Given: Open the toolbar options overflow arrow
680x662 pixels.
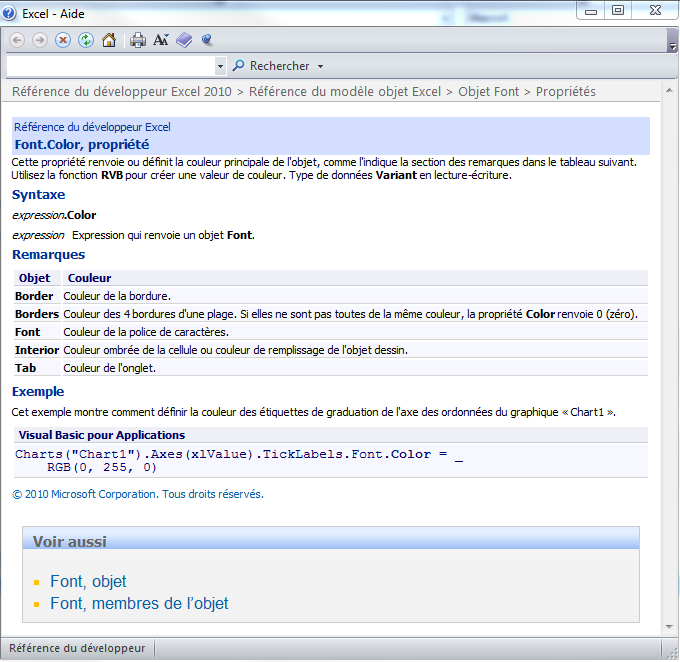Looking at the screenshot, I should pos(673,47).
